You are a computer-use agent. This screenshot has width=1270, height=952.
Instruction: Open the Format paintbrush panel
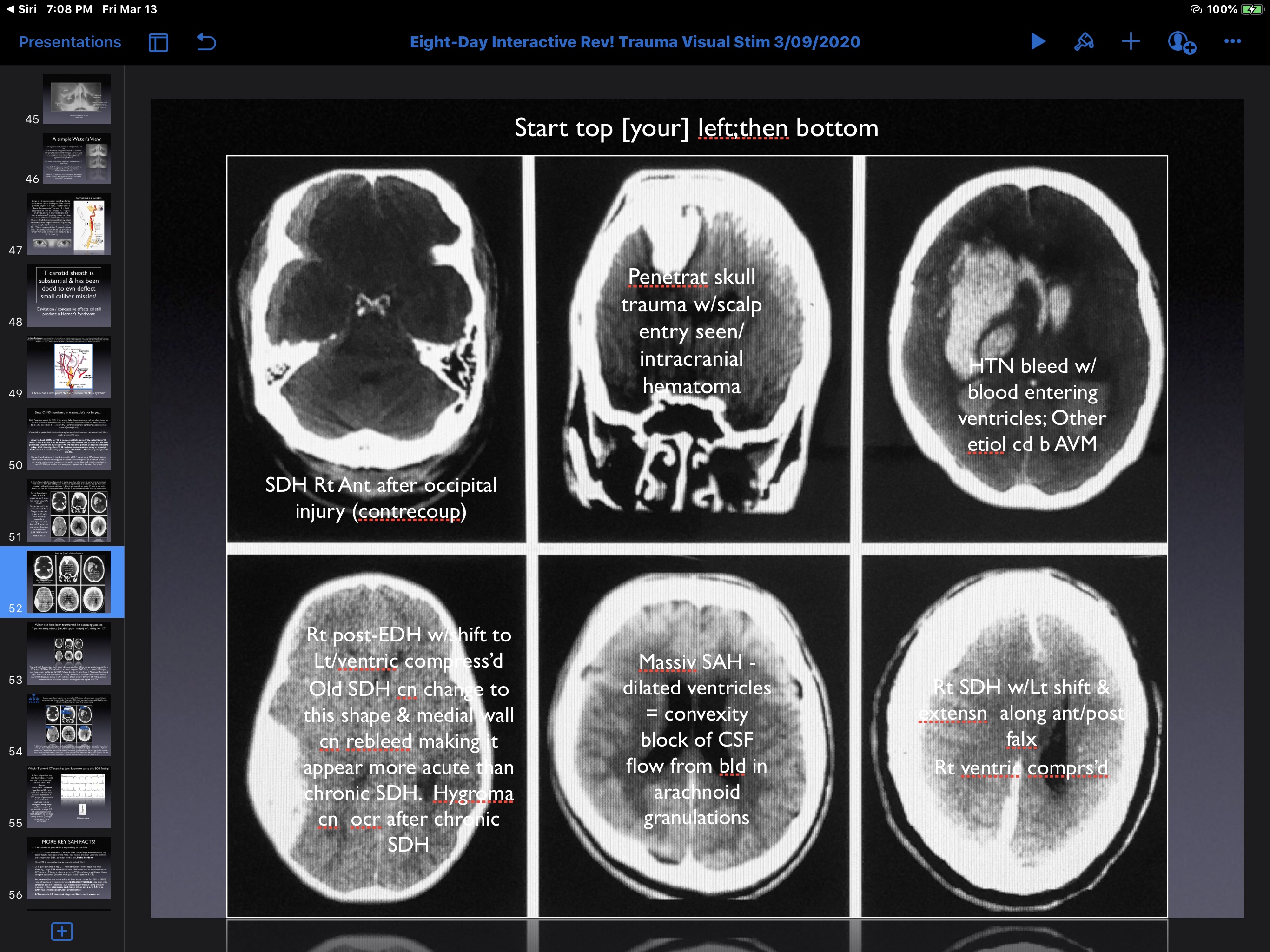coord(1084,41)
